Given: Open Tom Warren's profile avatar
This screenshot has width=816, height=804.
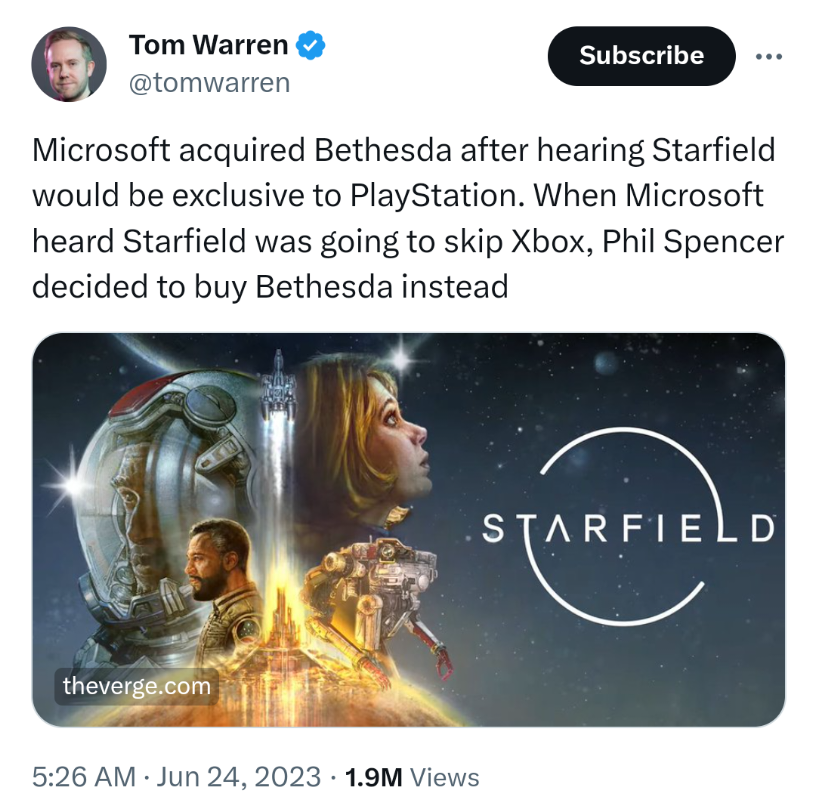Looking at the screenshot, I should pos(69,63).
